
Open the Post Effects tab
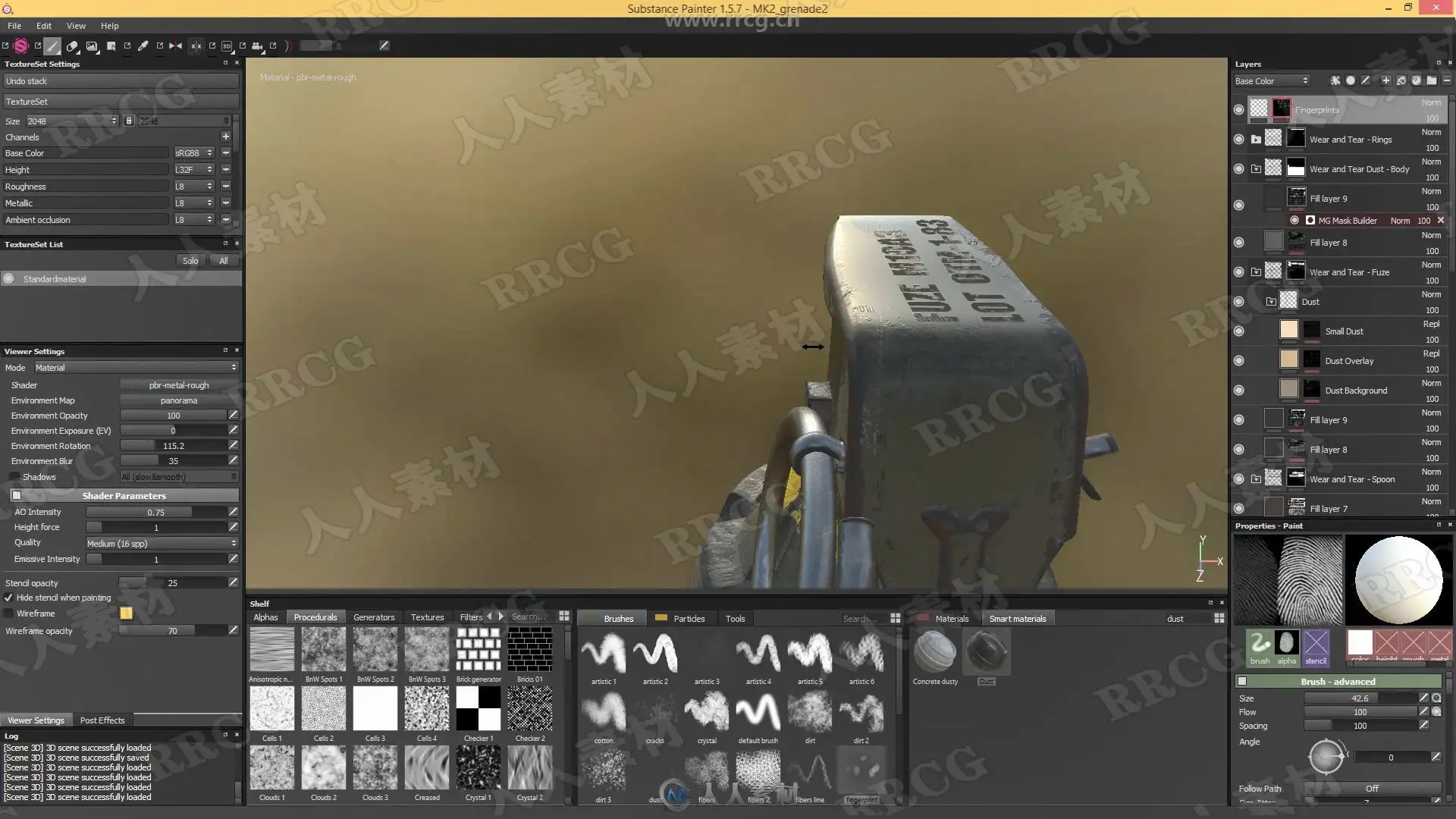tap(102, 720)
